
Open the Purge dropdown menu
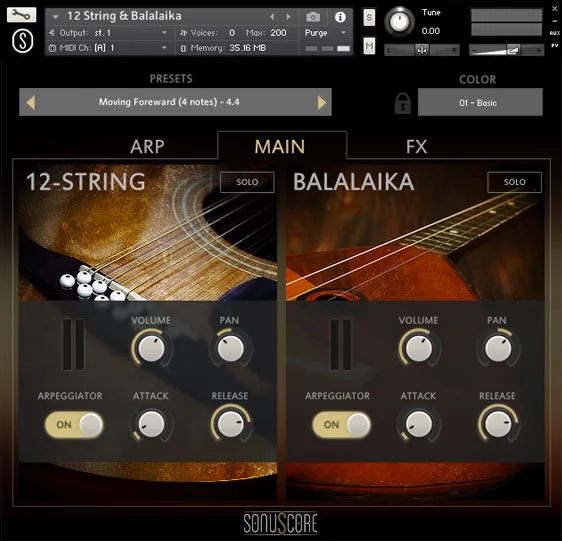click(x=325, y=33)
